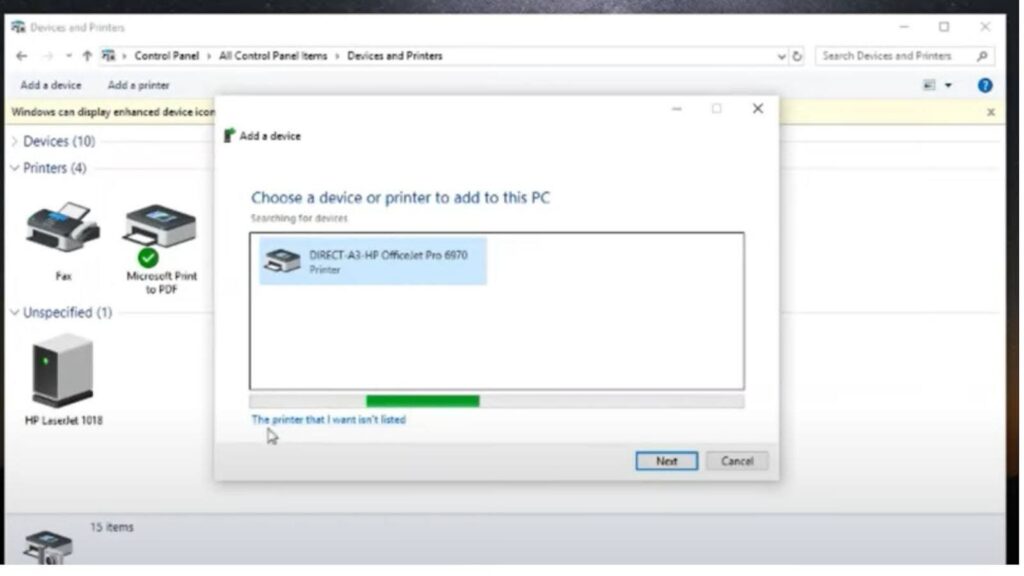Screen dimensions: 1024x576
Task: Go up one level with up arrow
Action: (87, 56)
